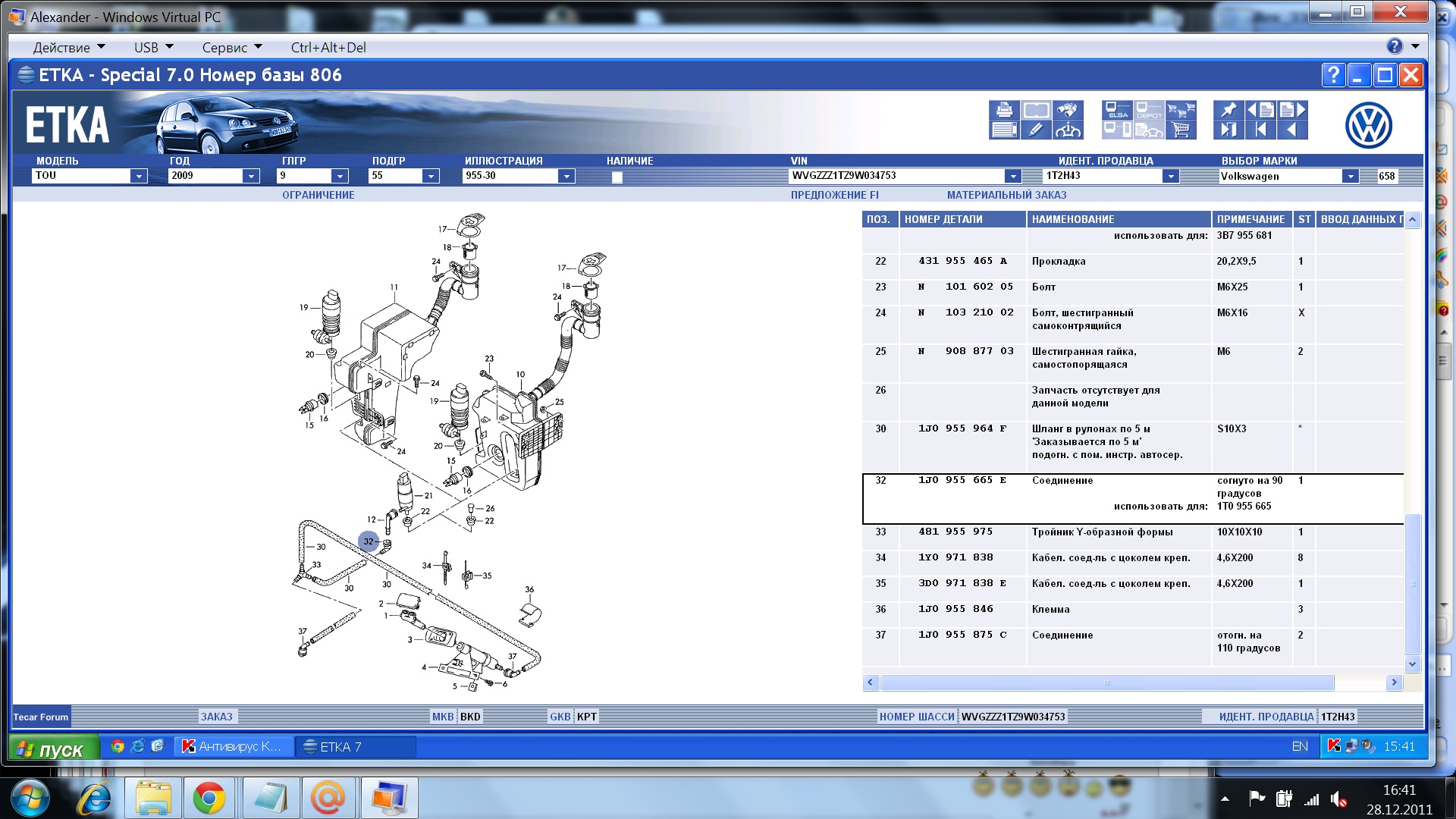The image size is (1456, 819).
Task: Open the VIN dropdown arrow
Action: [x=1012, y=176]
